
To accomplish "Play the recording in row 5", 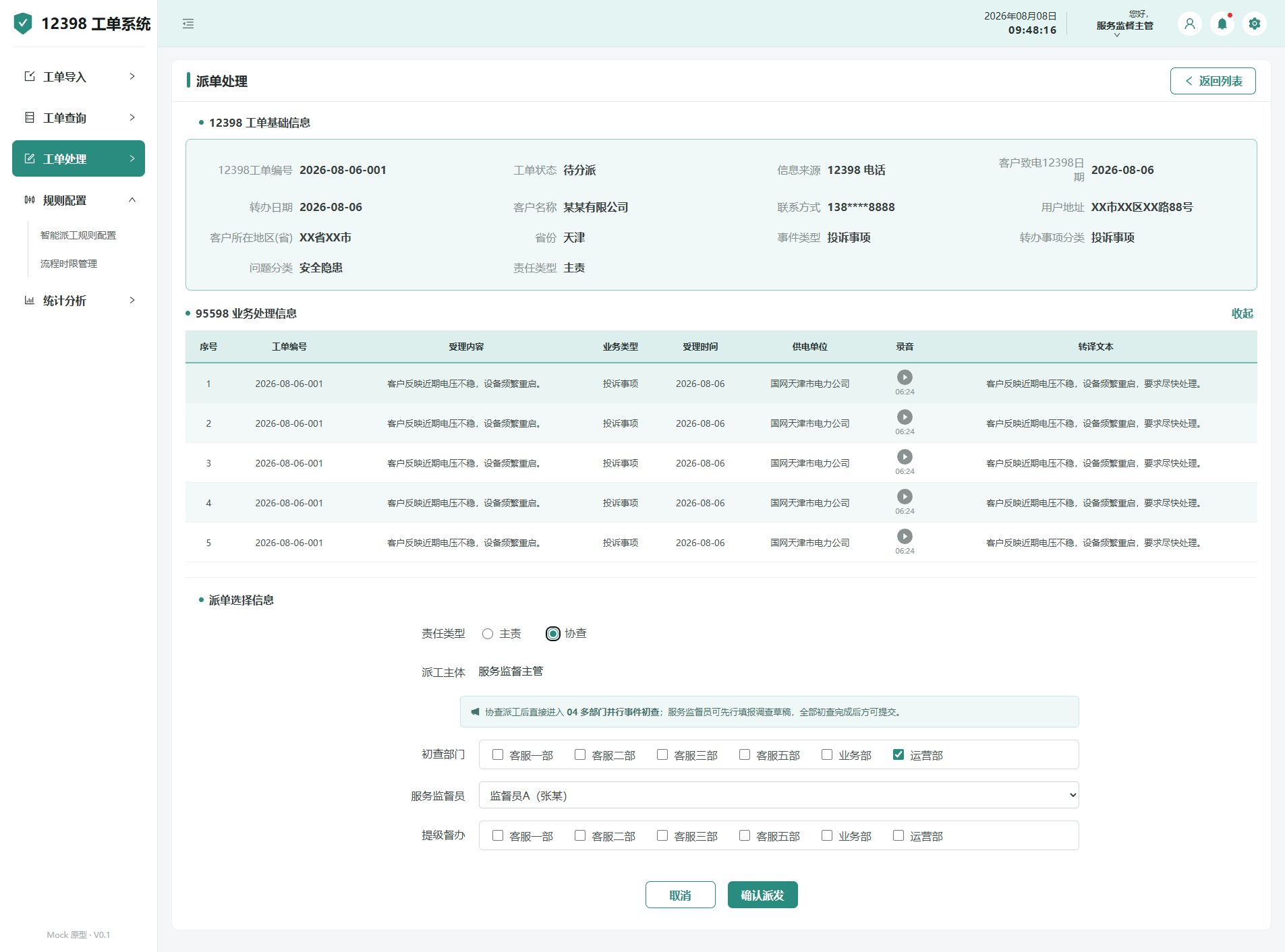I will tap(905, 536).
